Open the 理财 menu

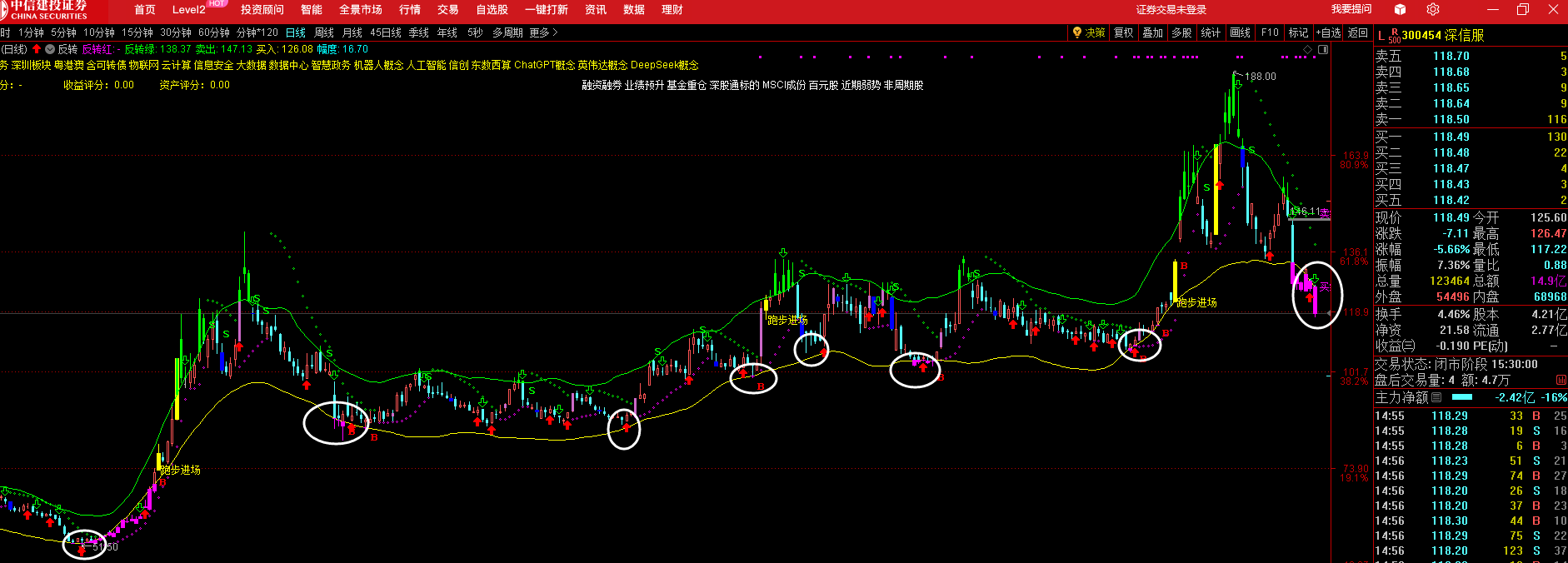point(672,10)
